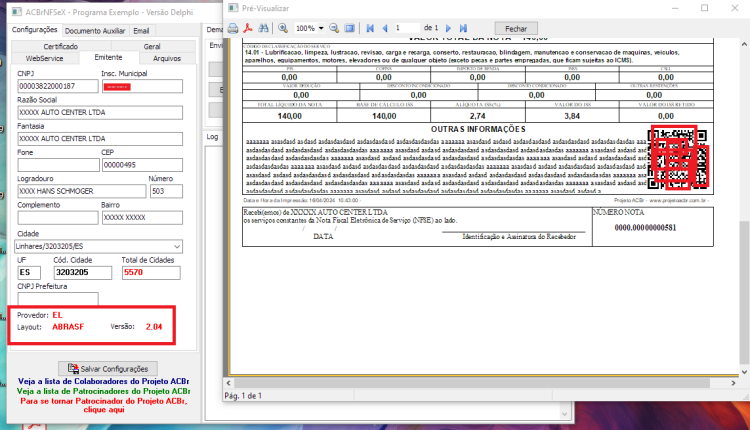Click the Valor do ISS value 3,84
Viewport: 750px width, 430px height.
coord(572,116)
